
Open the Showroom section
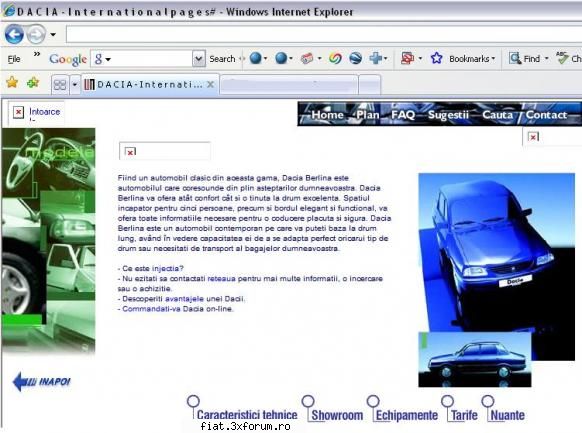point(337,415)
